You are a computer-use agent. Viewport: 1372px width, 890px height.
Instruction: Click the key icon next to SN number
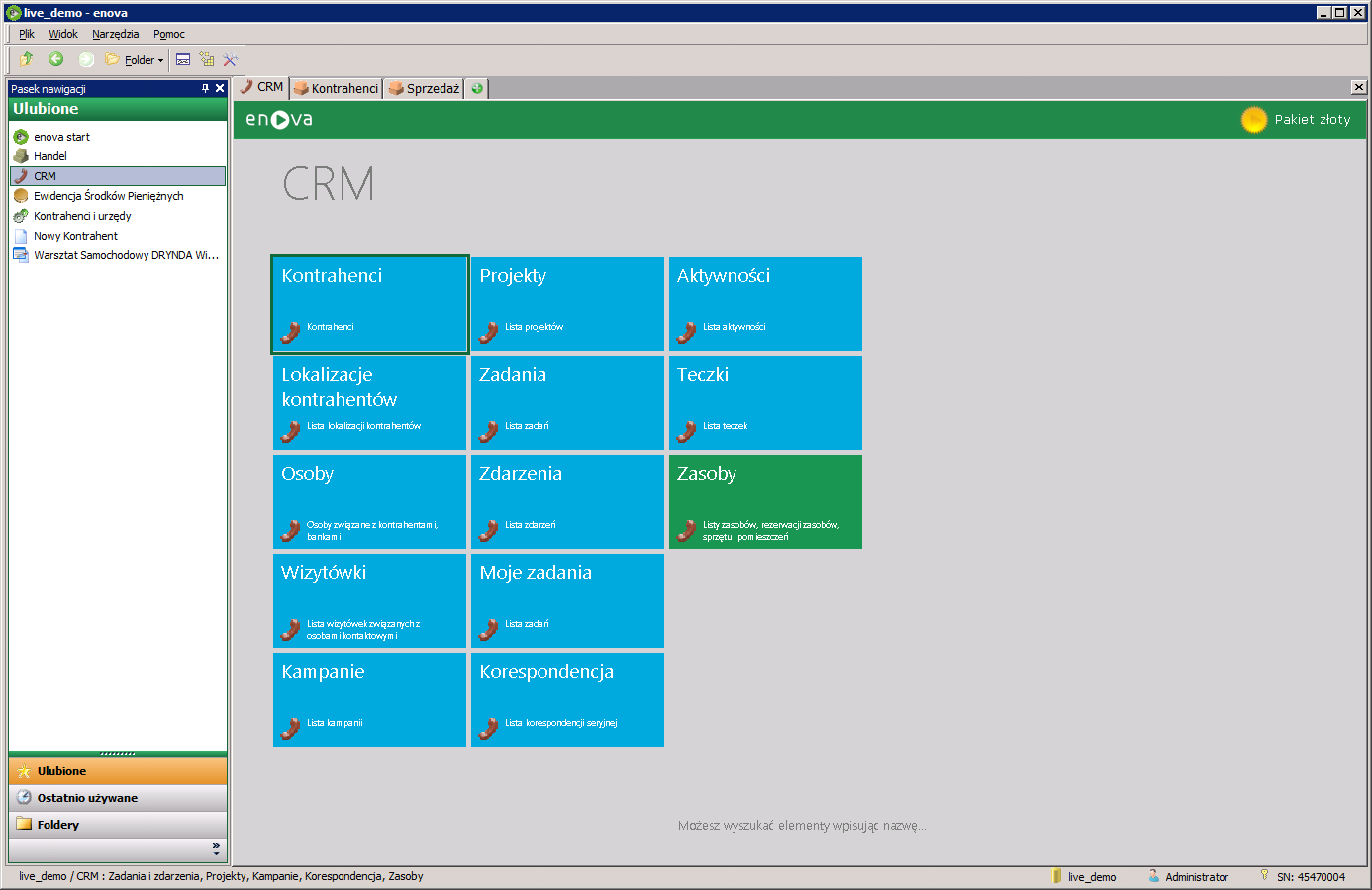pyautogui.click(x=1264, y=875)
